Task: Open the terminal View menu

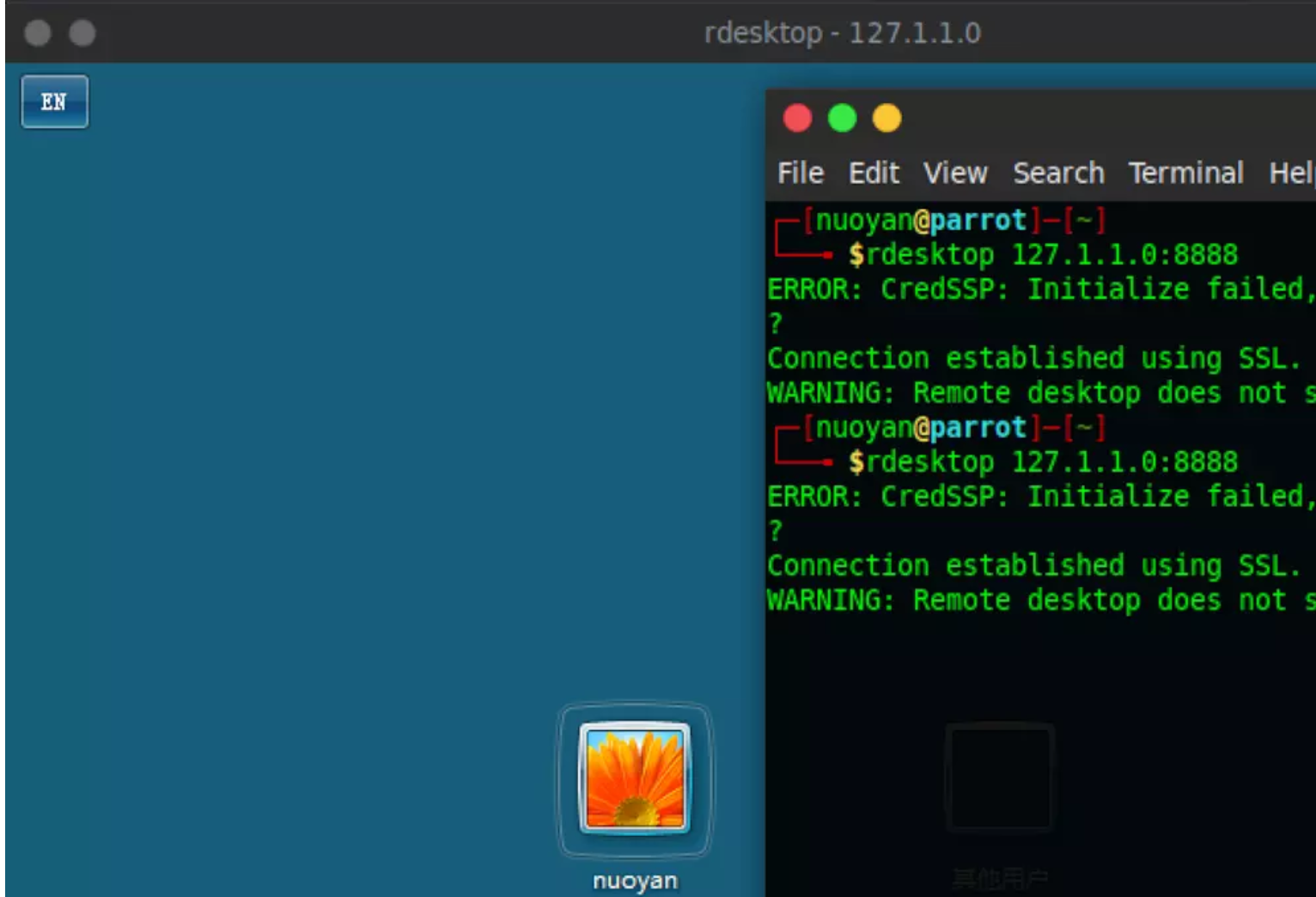Action: point(955,173)
